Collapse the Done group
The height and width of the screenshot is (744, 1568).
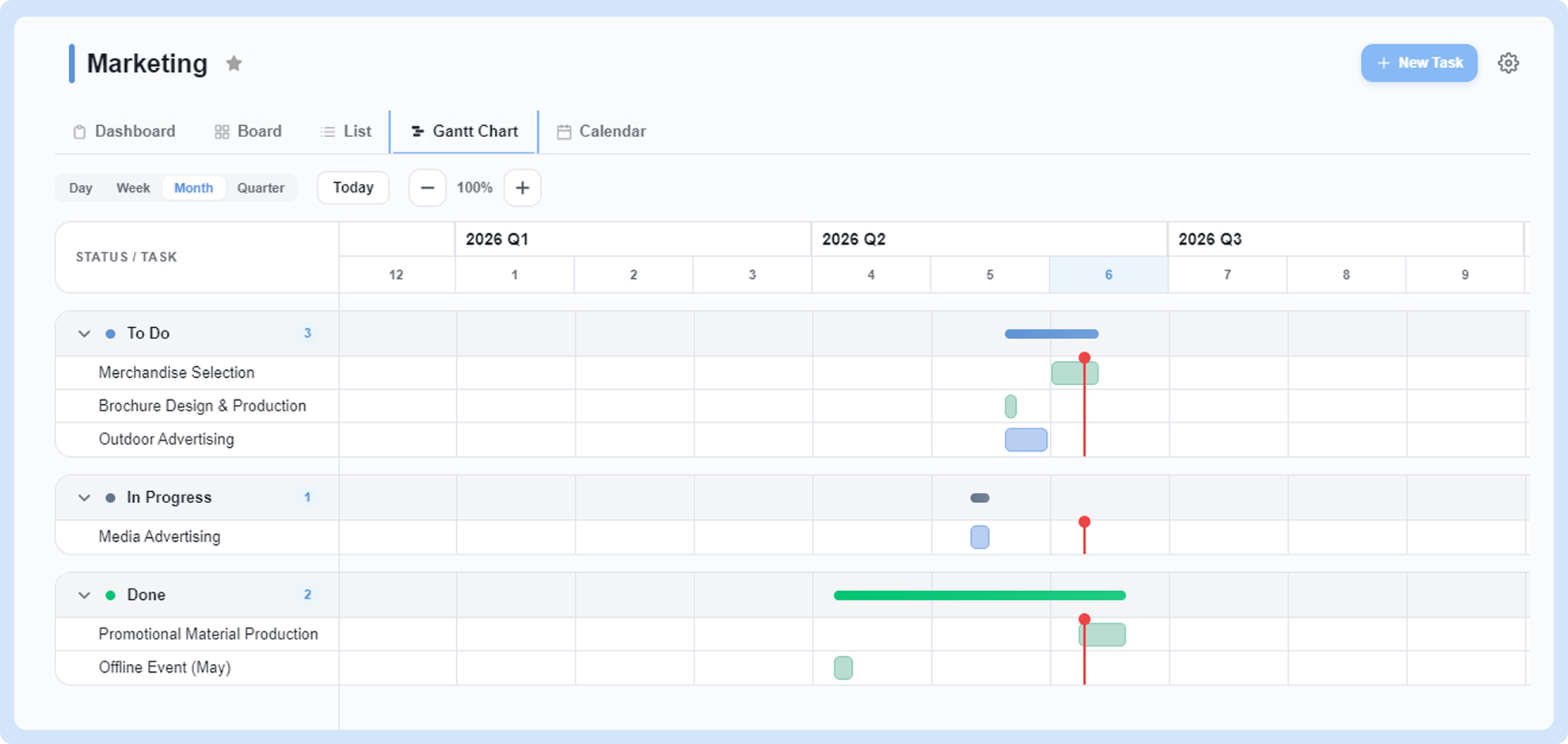click(84, 595)
